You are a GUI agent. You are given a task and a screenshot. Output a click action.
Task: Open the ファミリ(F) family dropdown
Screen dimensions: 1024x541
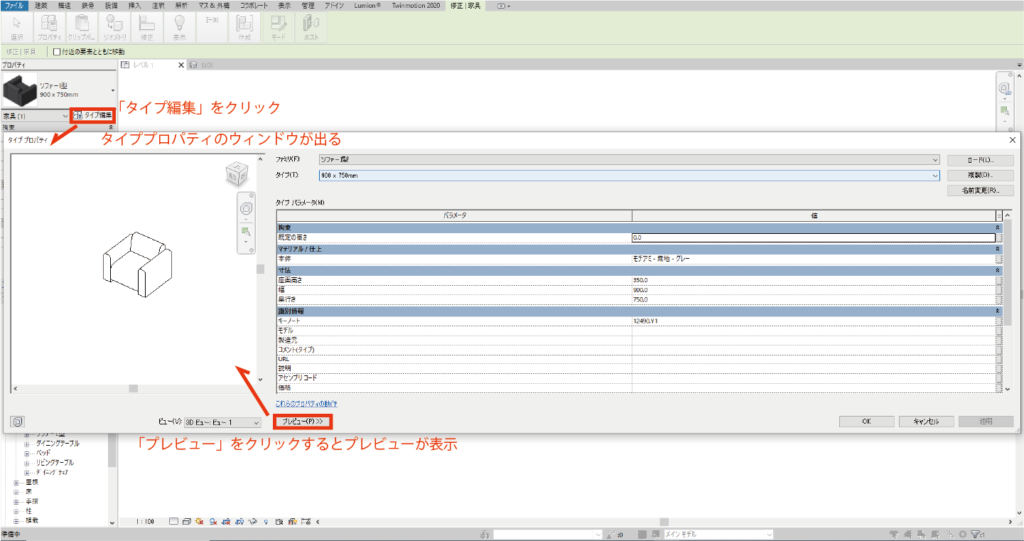tap(628, 159)
